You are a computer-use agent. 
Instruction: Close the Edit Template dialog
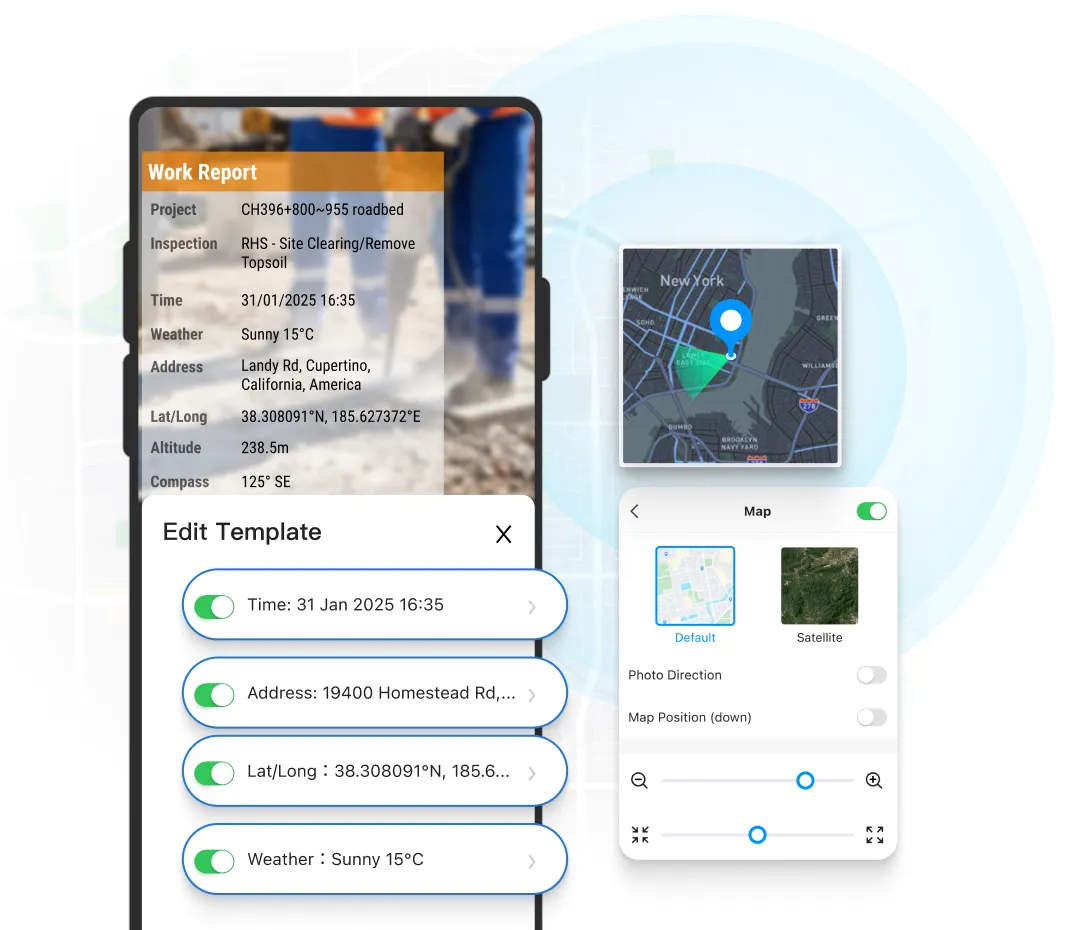pyautogui.click(x=503, y=534)
